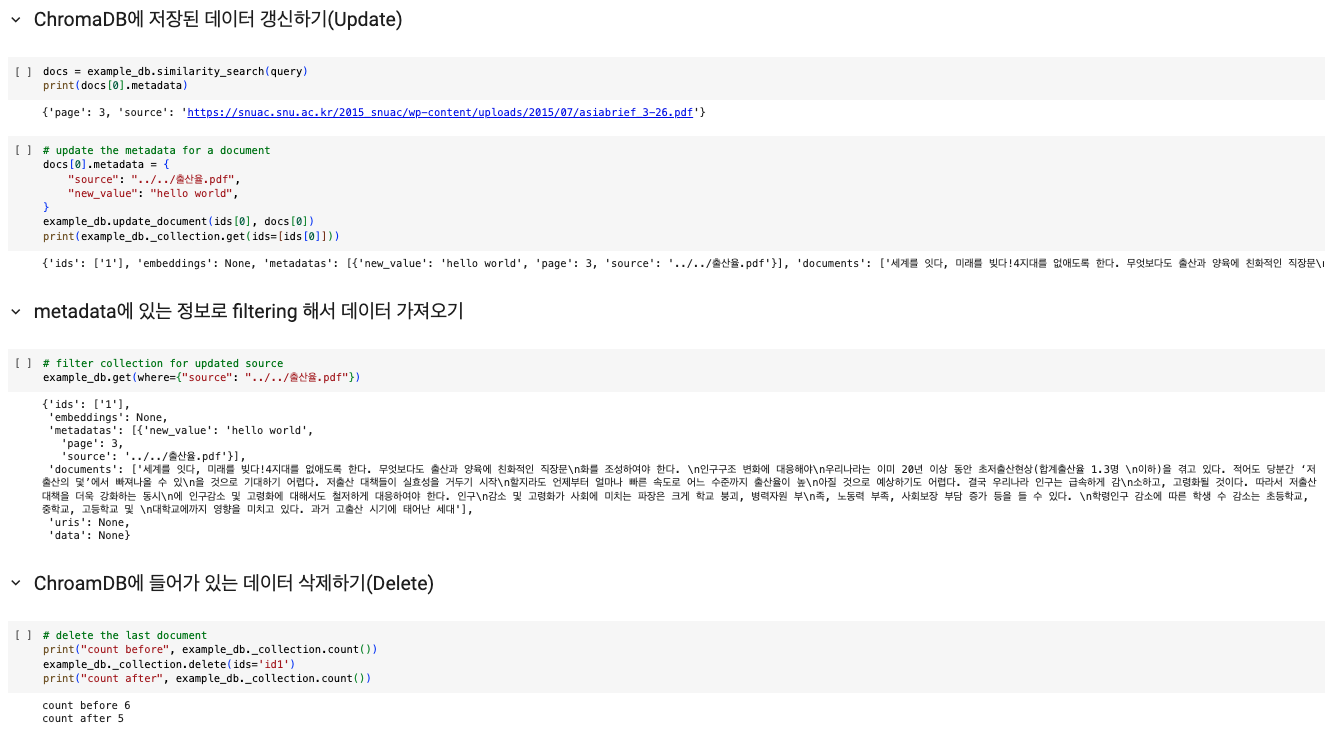Run the delete the last document cell brackets
The width and height of the screenshot is (1328, 733).
tap(23, 636)
